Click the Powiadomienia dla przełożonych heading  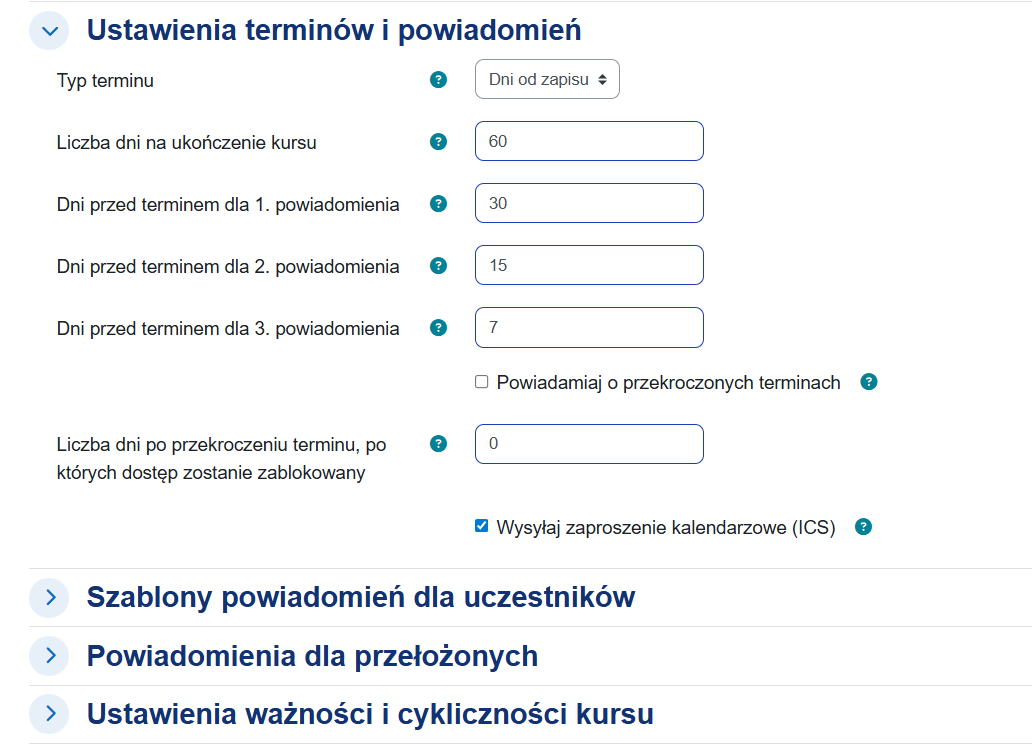(x=313, y=656)
